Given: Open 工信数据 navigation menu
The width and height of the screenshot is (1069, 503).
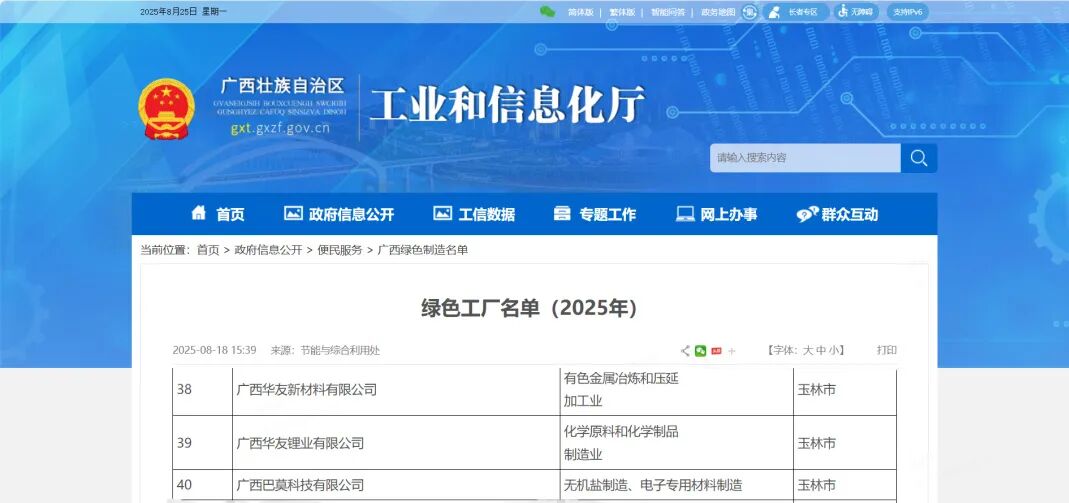Looking at the screenshot, I should point(474,214).
